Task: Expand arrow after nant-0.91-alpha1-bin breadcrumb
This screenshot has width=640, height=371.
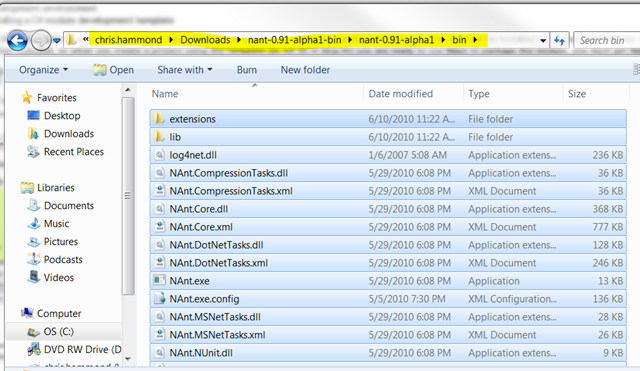Action: tap(350, 40)
